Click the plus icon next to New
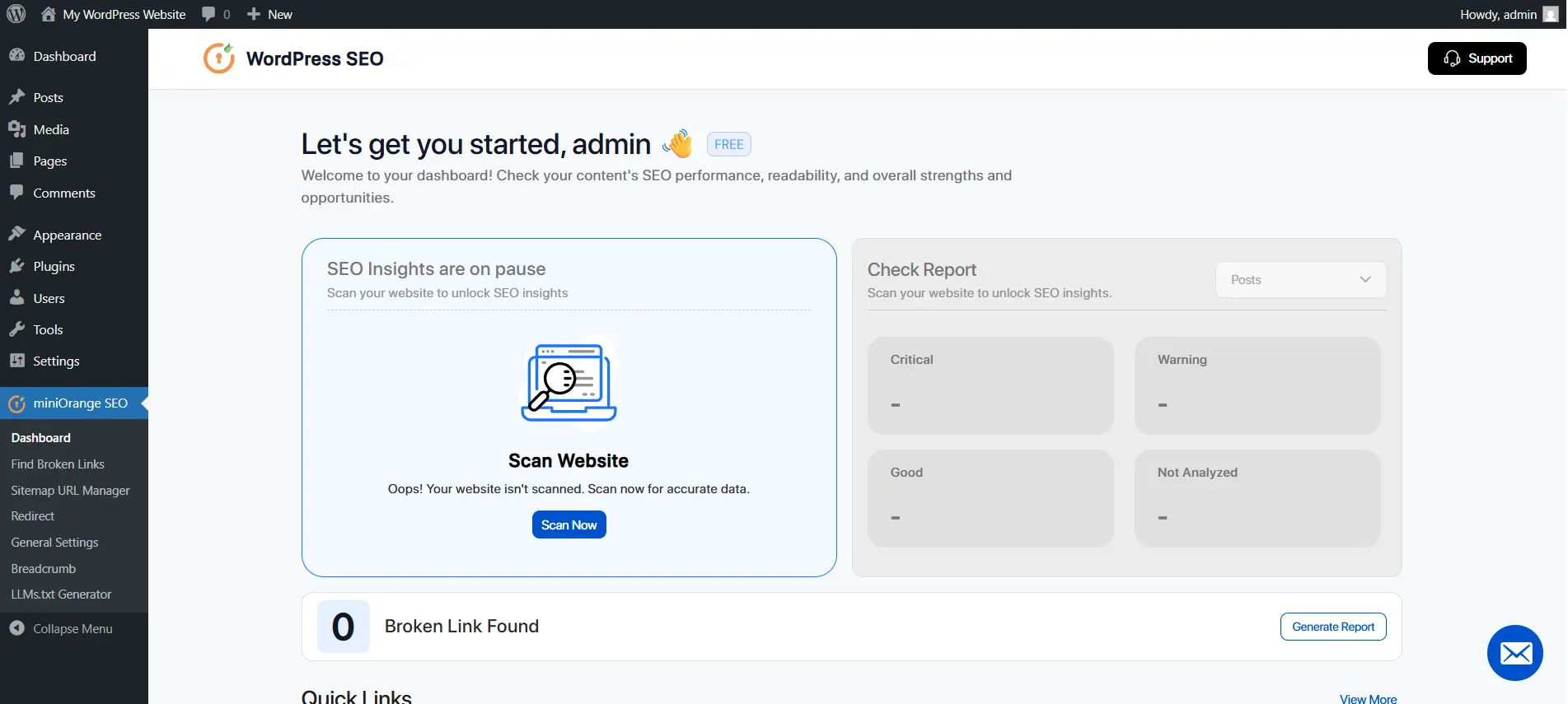This screenshot has width=1568, height=704. tap(254, 14)
